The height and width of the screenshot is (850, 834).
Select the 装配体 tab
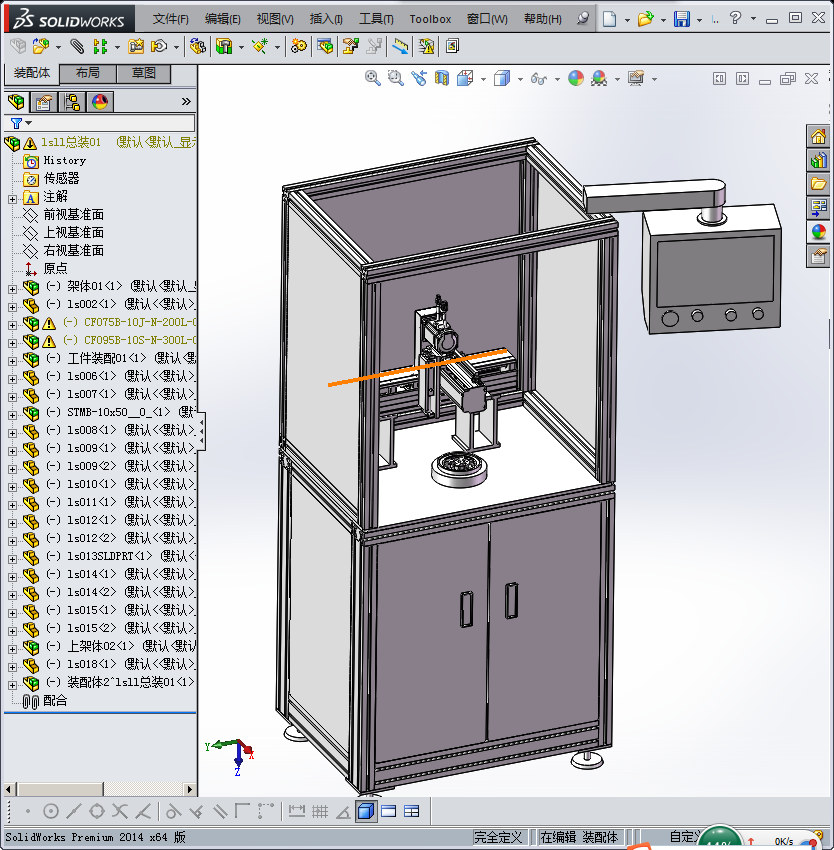(31, 73)
